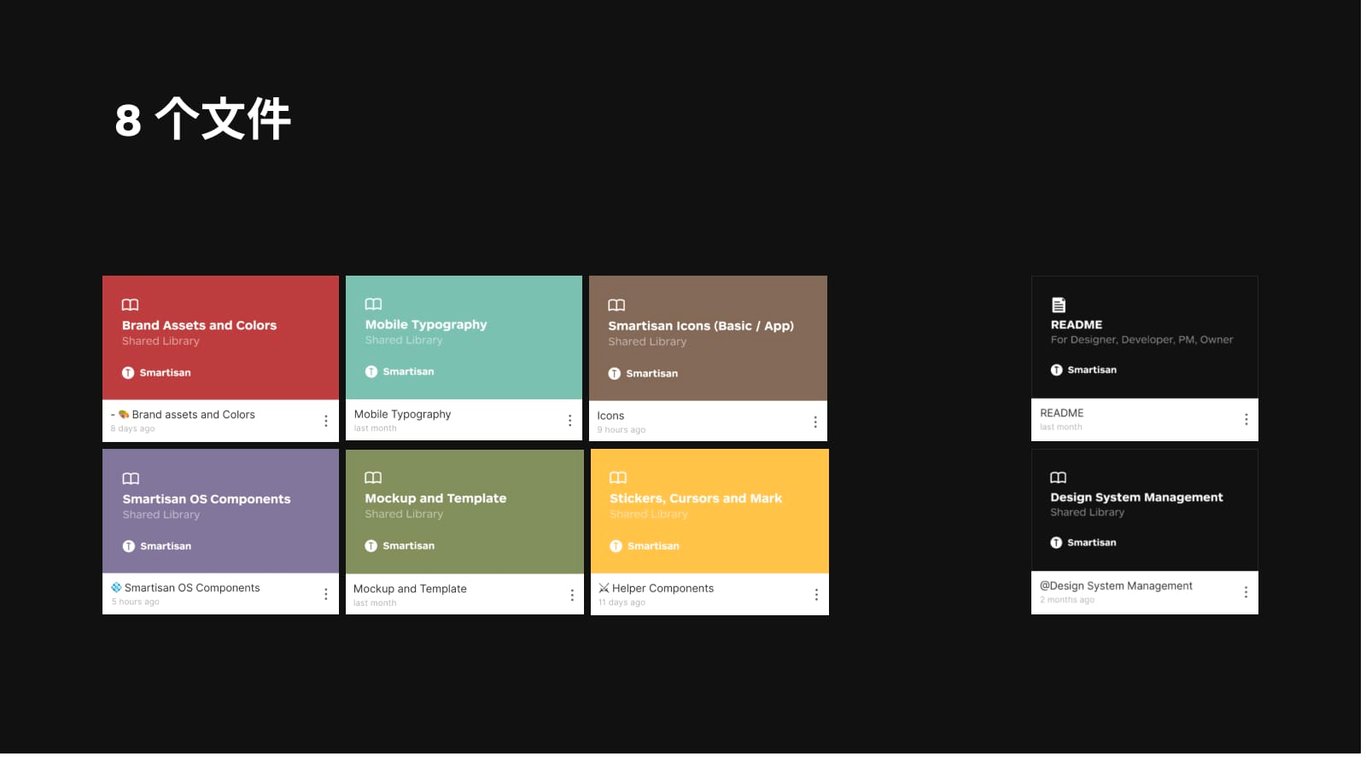The image size is (1366, 768).
Task: Click the "Smartisan" label on the Mobile Typography card
Action: [409, 372]
